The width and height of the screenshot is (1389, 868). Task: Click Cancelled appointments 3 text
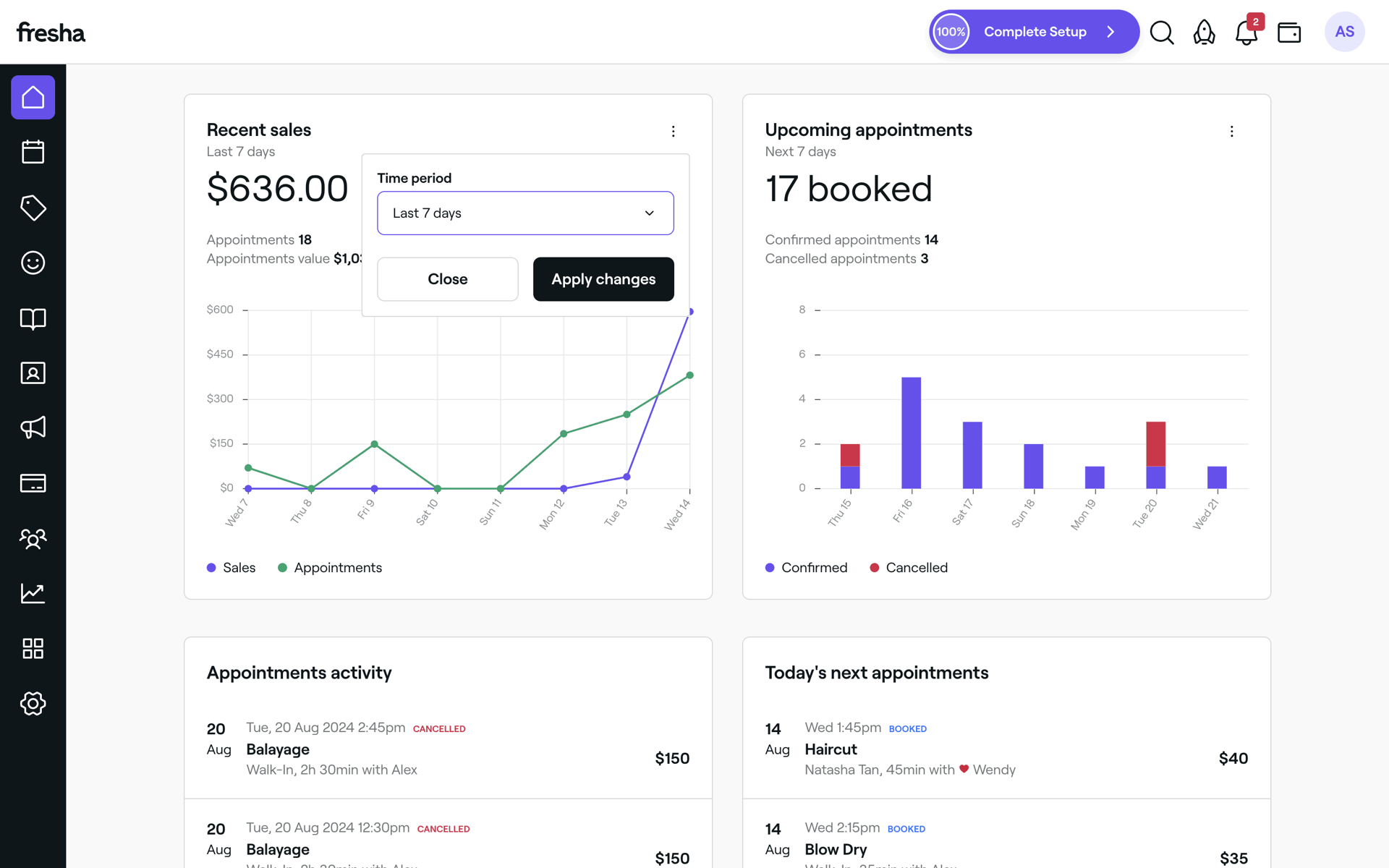click(846, 258)
